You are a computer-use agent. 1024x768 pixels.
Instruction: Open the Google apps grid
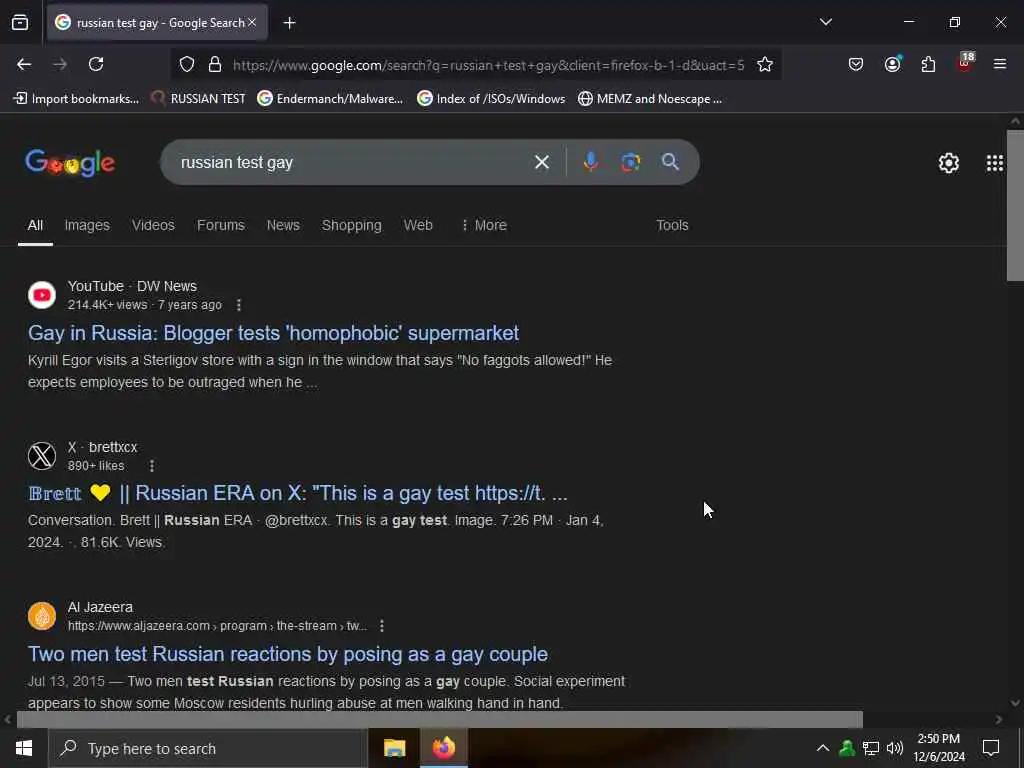pos(995,163)
